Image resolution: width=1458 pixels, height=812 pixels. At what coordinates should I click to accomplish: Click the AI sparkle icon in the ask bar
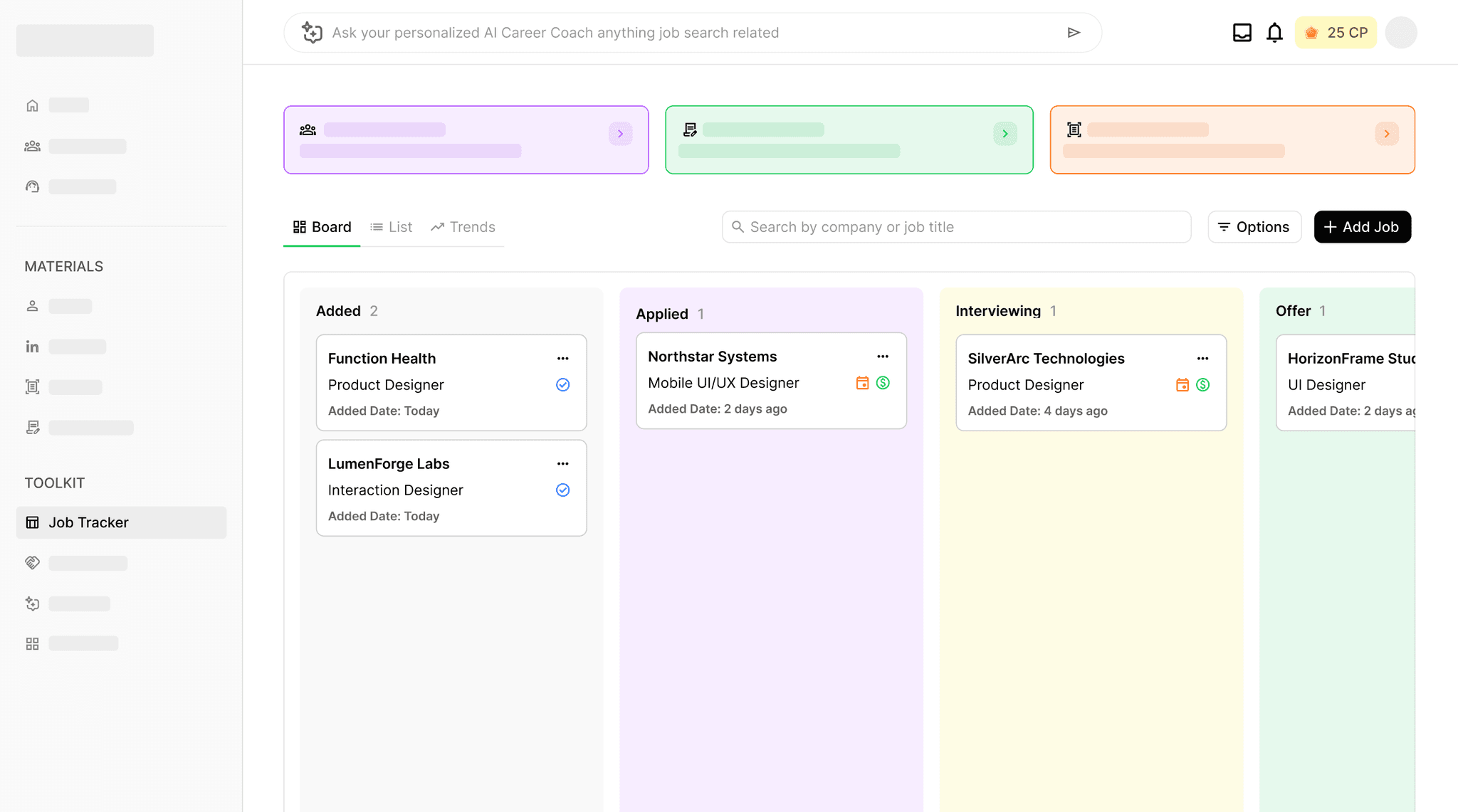[x=312, y=33]
